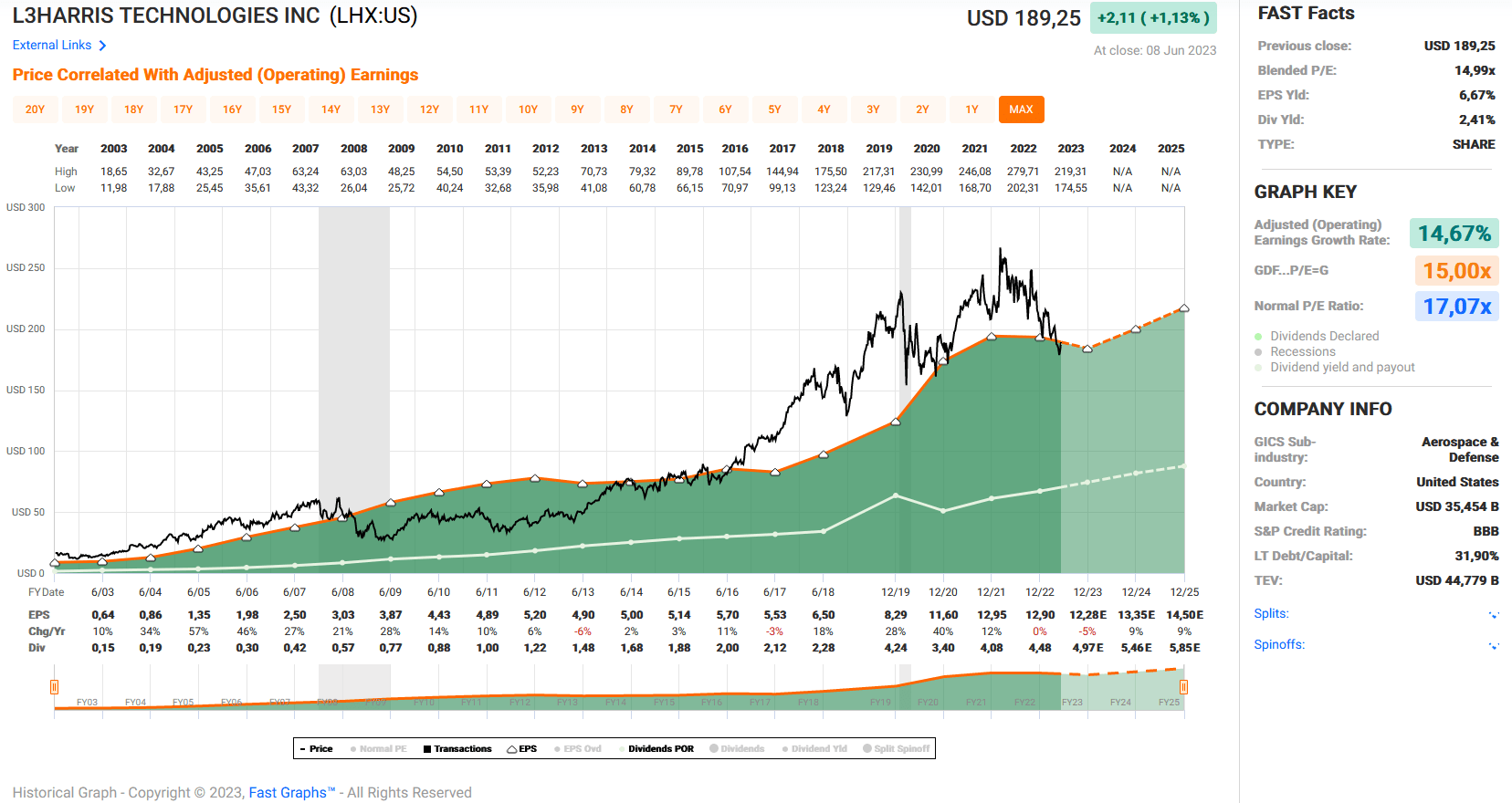Click the right range slider handle
1512x803 pixels.
[x=1183, y=687]
